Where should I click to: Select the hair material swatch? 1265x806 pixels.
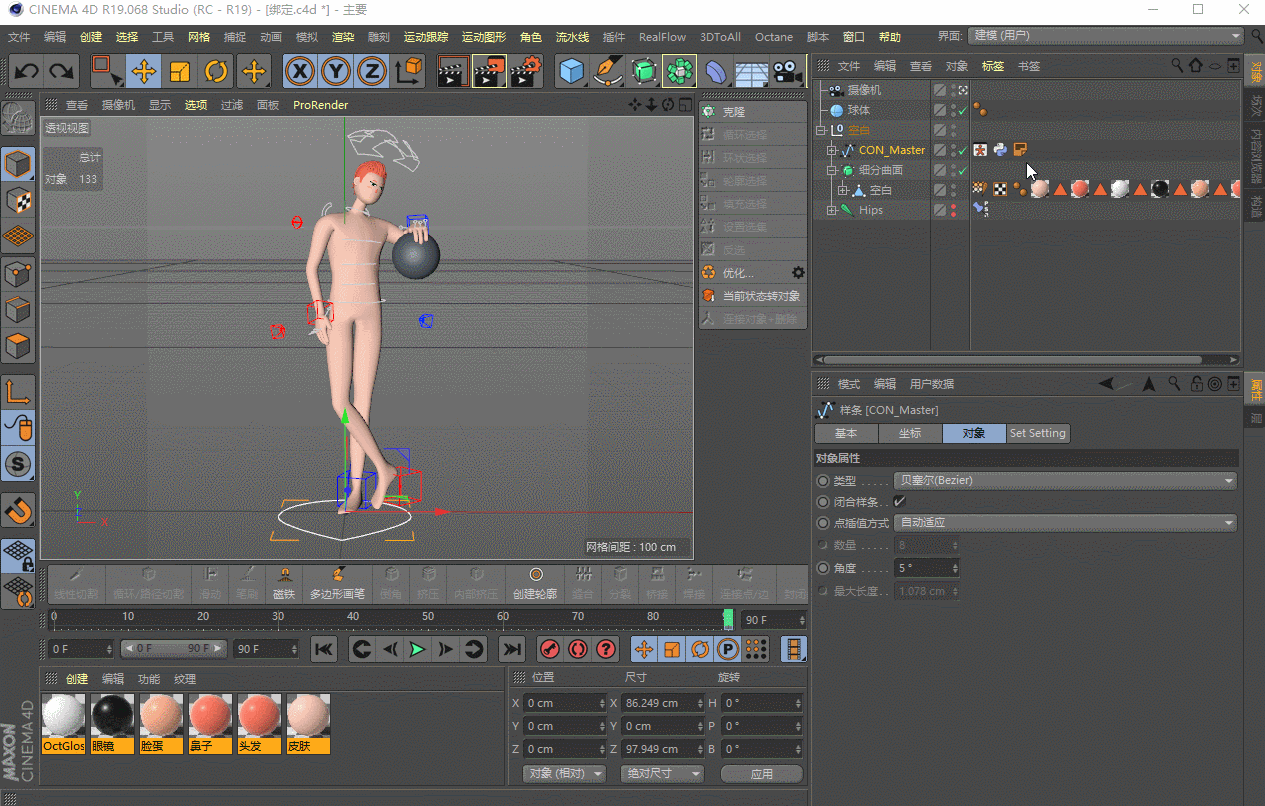[x=259, y=723]
